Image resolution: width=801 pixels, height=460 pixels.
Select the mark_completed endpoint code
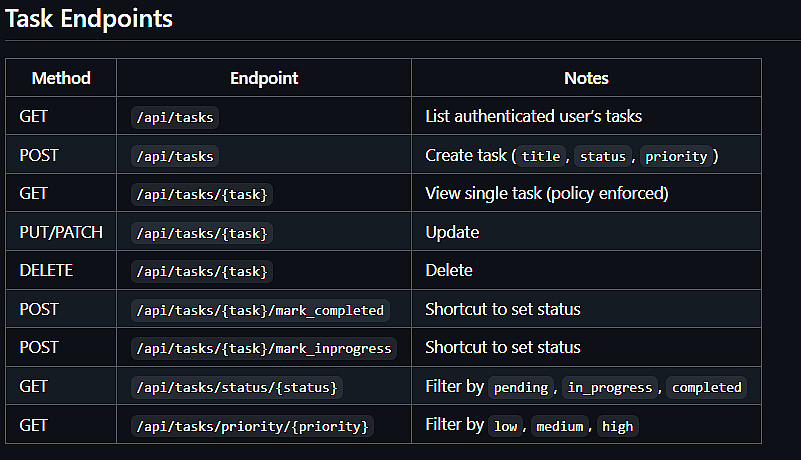click(x=260, y=310)
